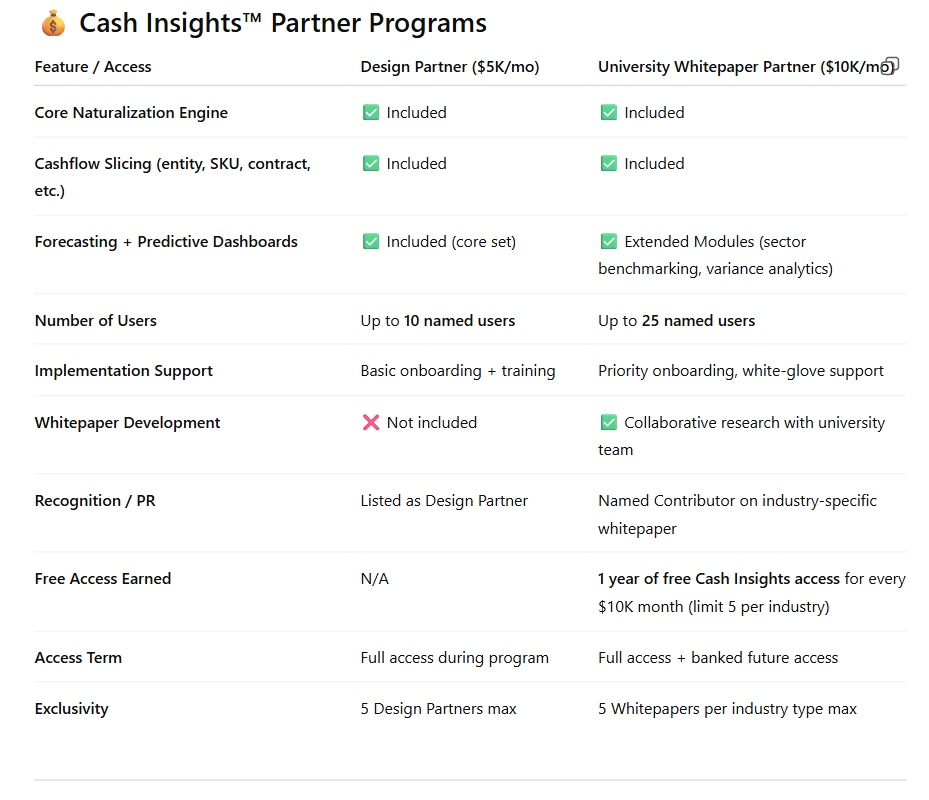The width and height of the screenshot is (929, 800).
Task: Click the Listed as Design Partner cell
Action: point(444,501)
